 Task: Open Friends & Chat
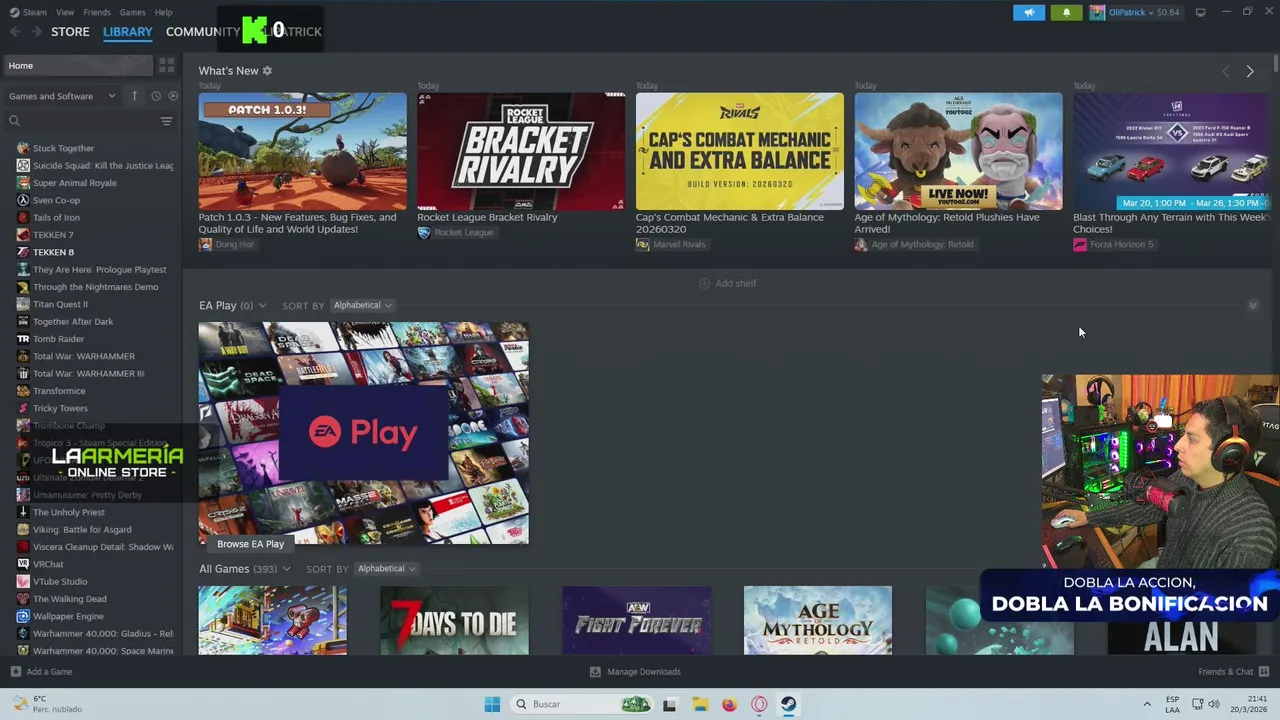(x=1233, y=672)
